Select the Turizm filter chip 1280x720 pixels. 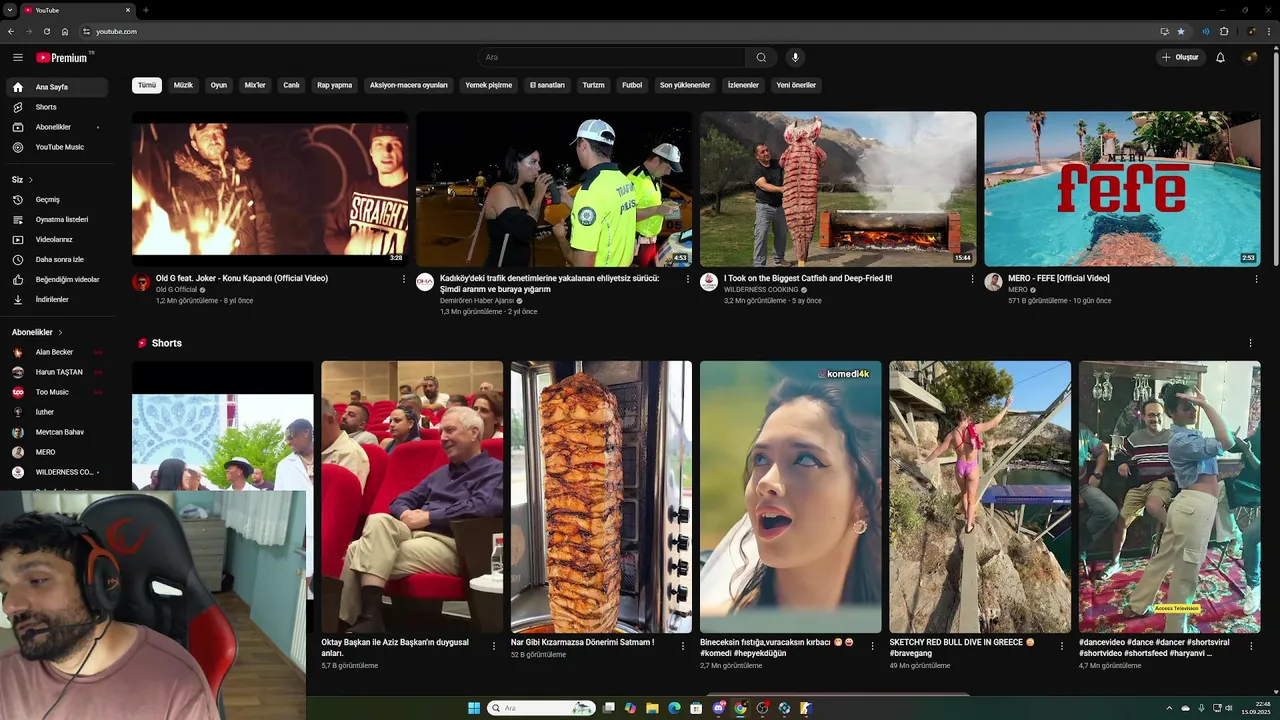click(594, 85)
